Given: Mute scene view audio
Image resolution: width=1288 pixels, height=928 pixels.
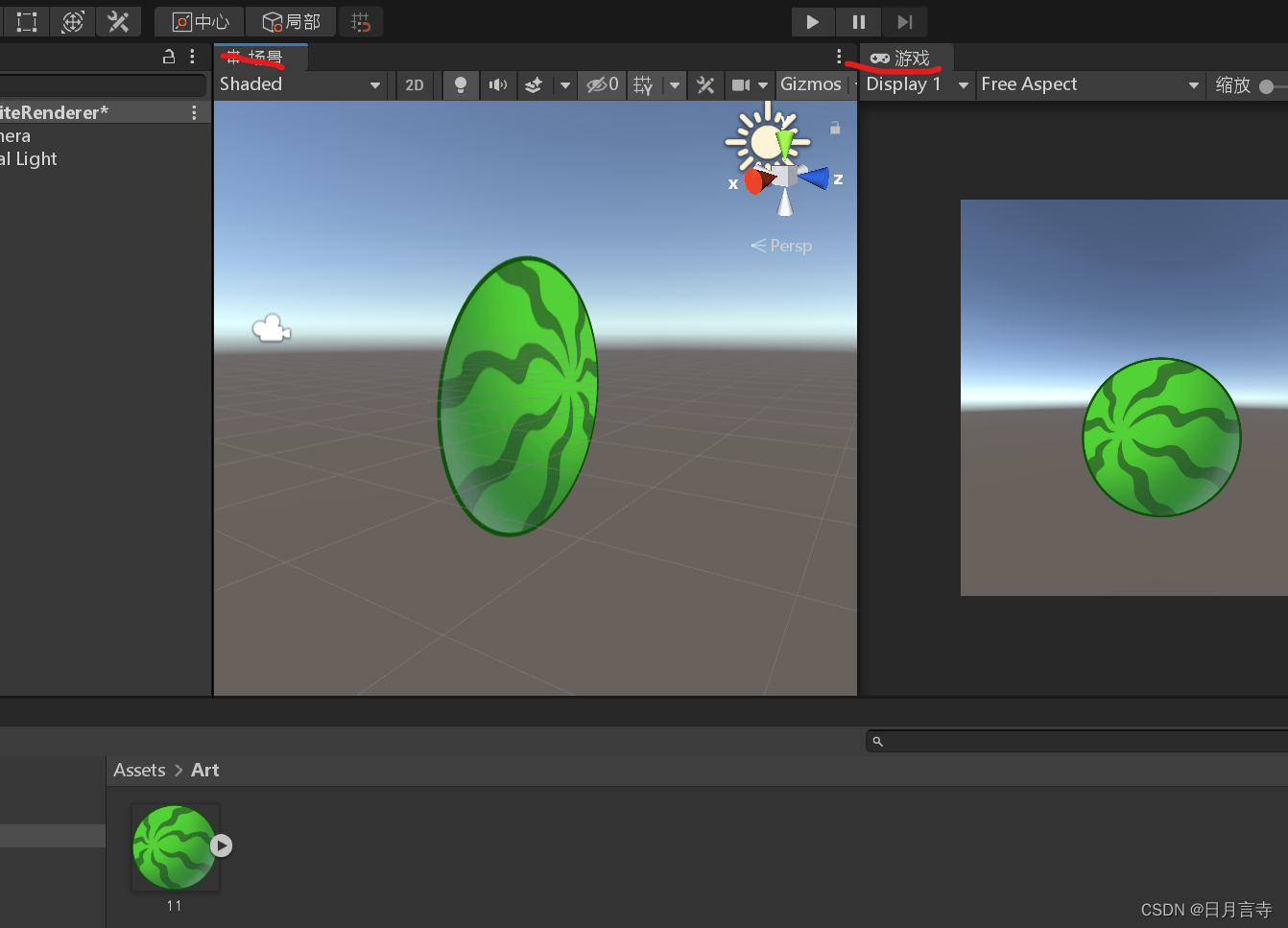Looking at the screenshot, I should 498,84.
